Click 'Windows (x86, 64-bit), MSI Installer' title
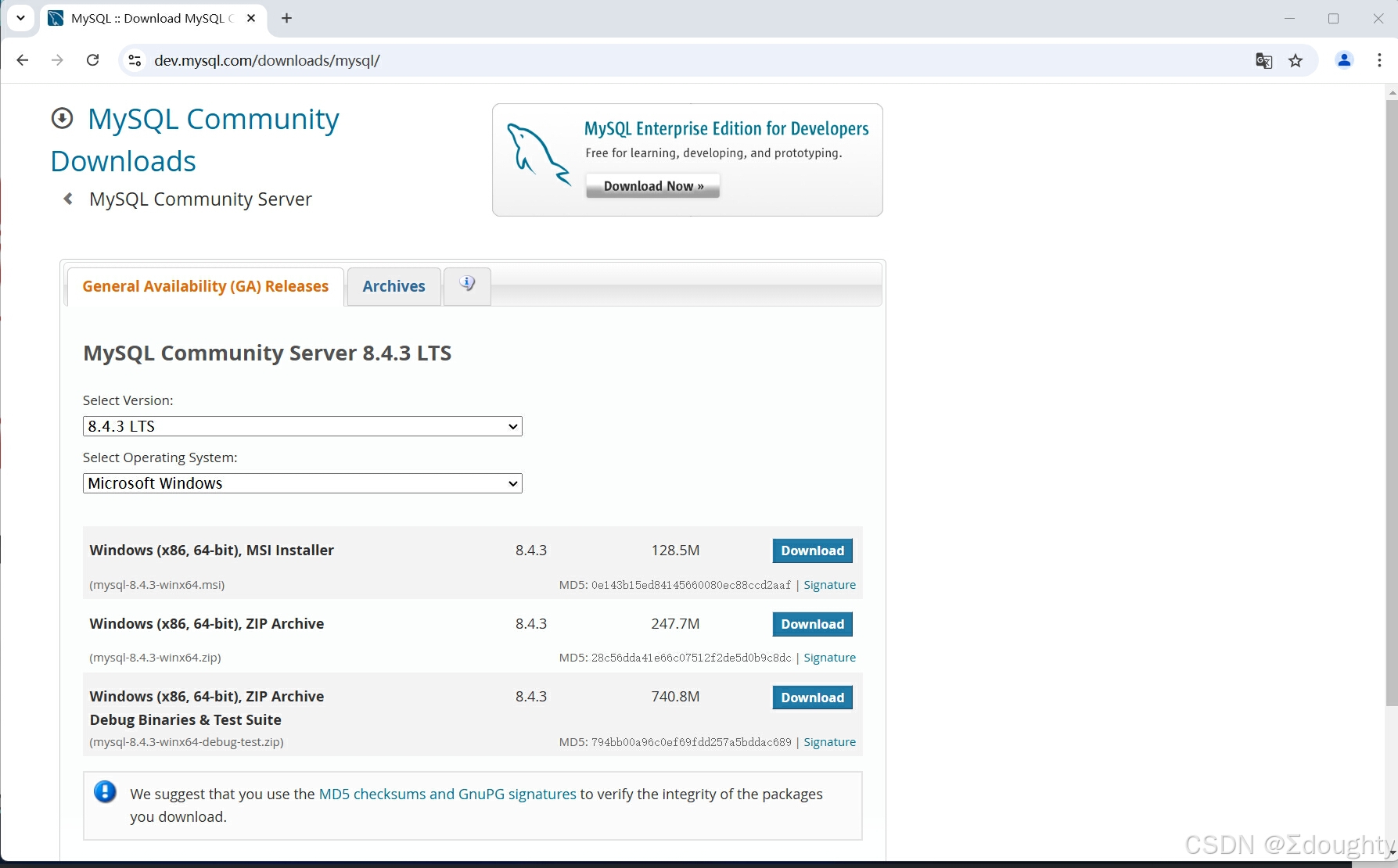The width and height of the screenshot is (1398, 868). pyautogui.click(x=211, y=551)
